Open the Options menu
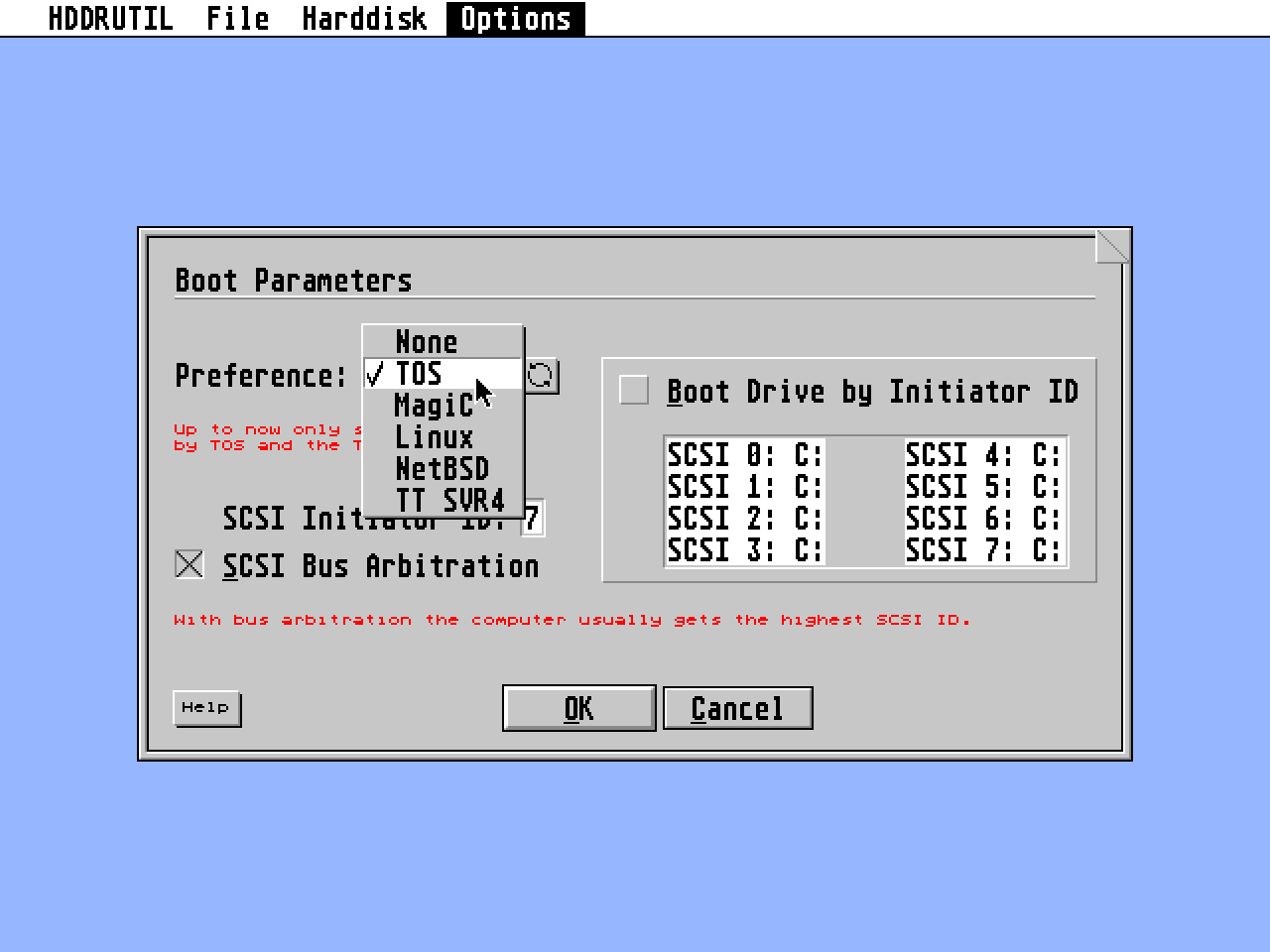The image size is (1270, 952). pyautogui.click(x=515, y=17)
